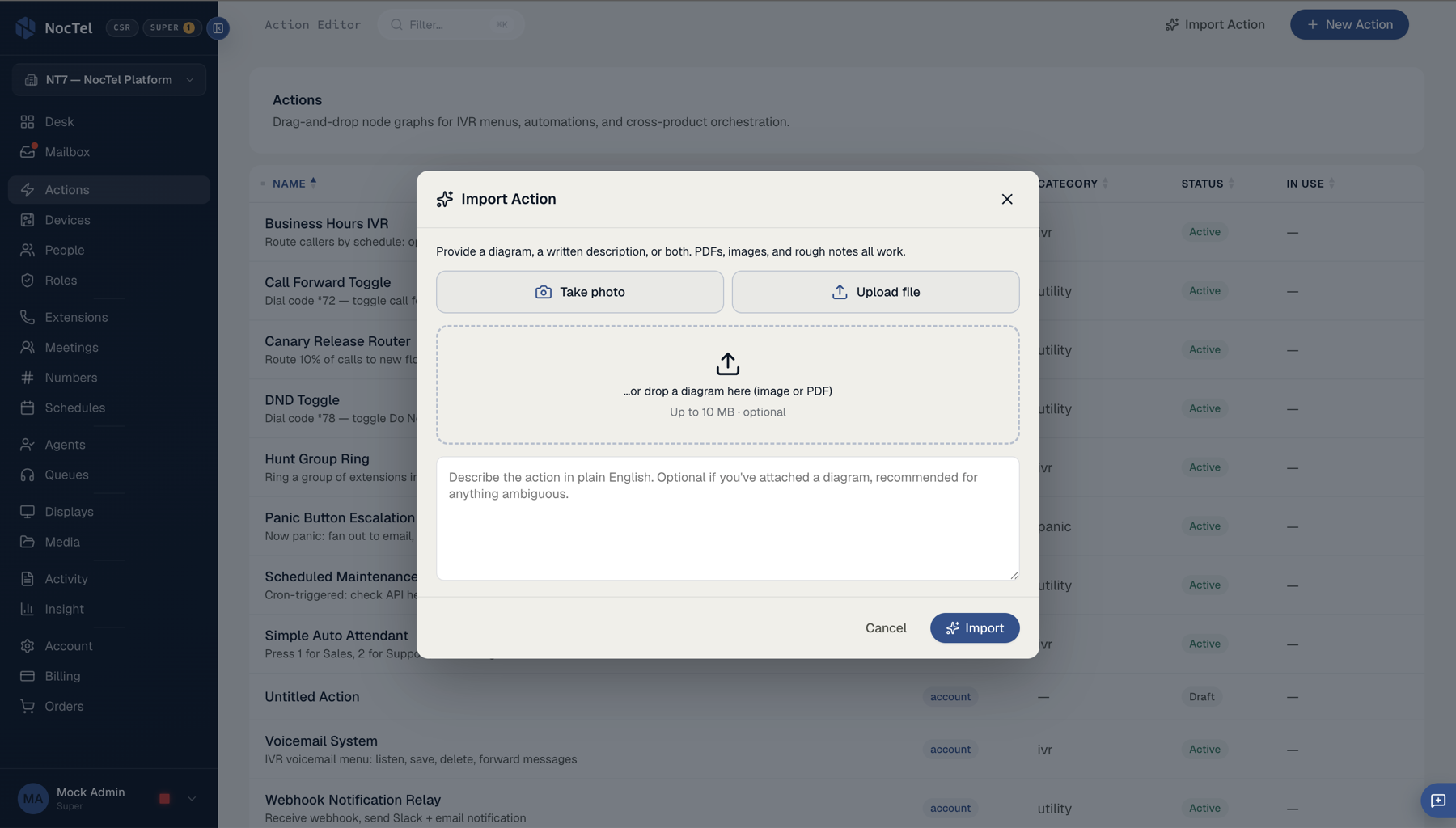Click the Numbers hash icon

(x=28, y=378)
